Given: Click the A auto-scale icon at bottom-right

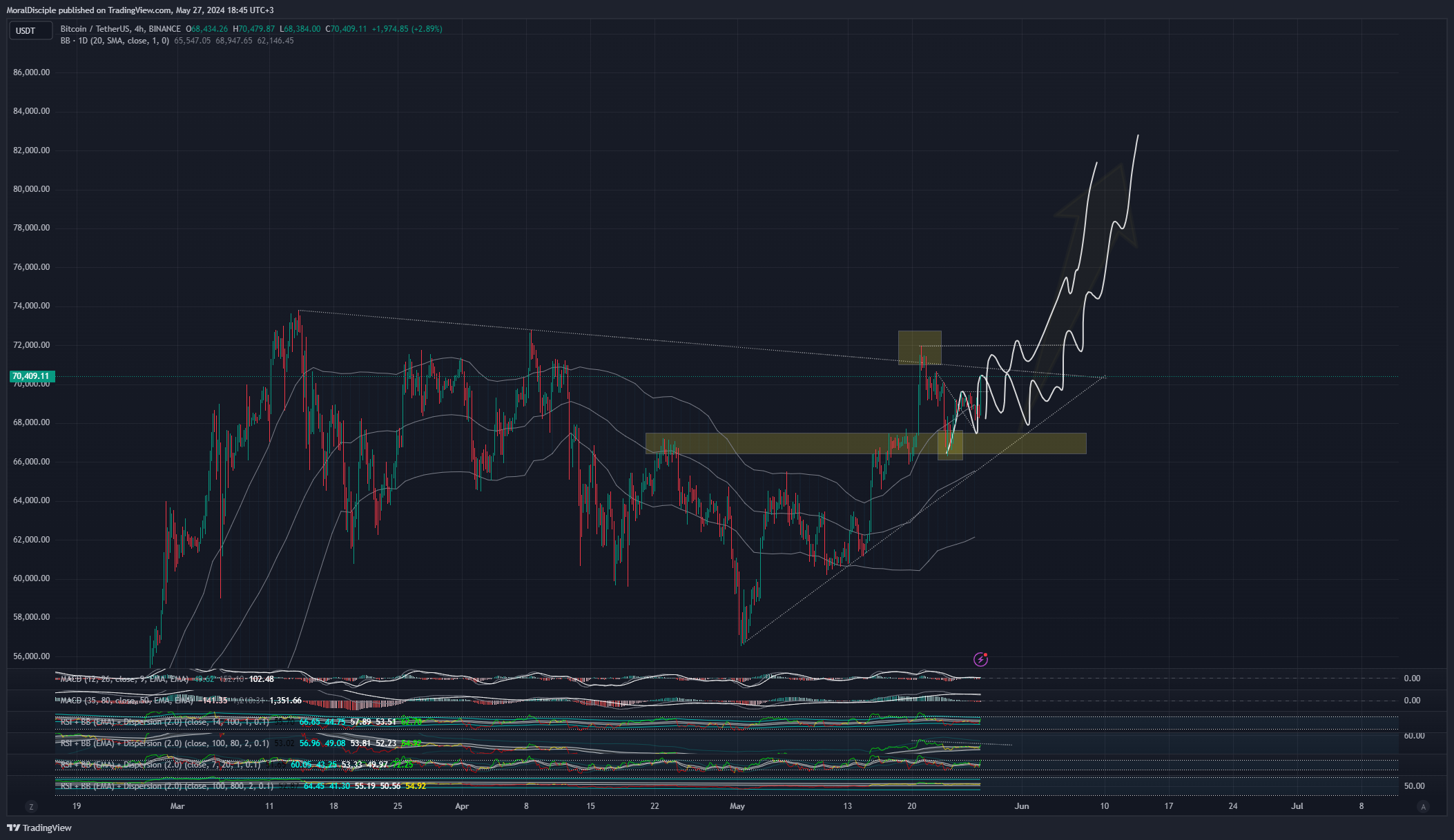Looking at the screenshot, I should [1423, 806].
